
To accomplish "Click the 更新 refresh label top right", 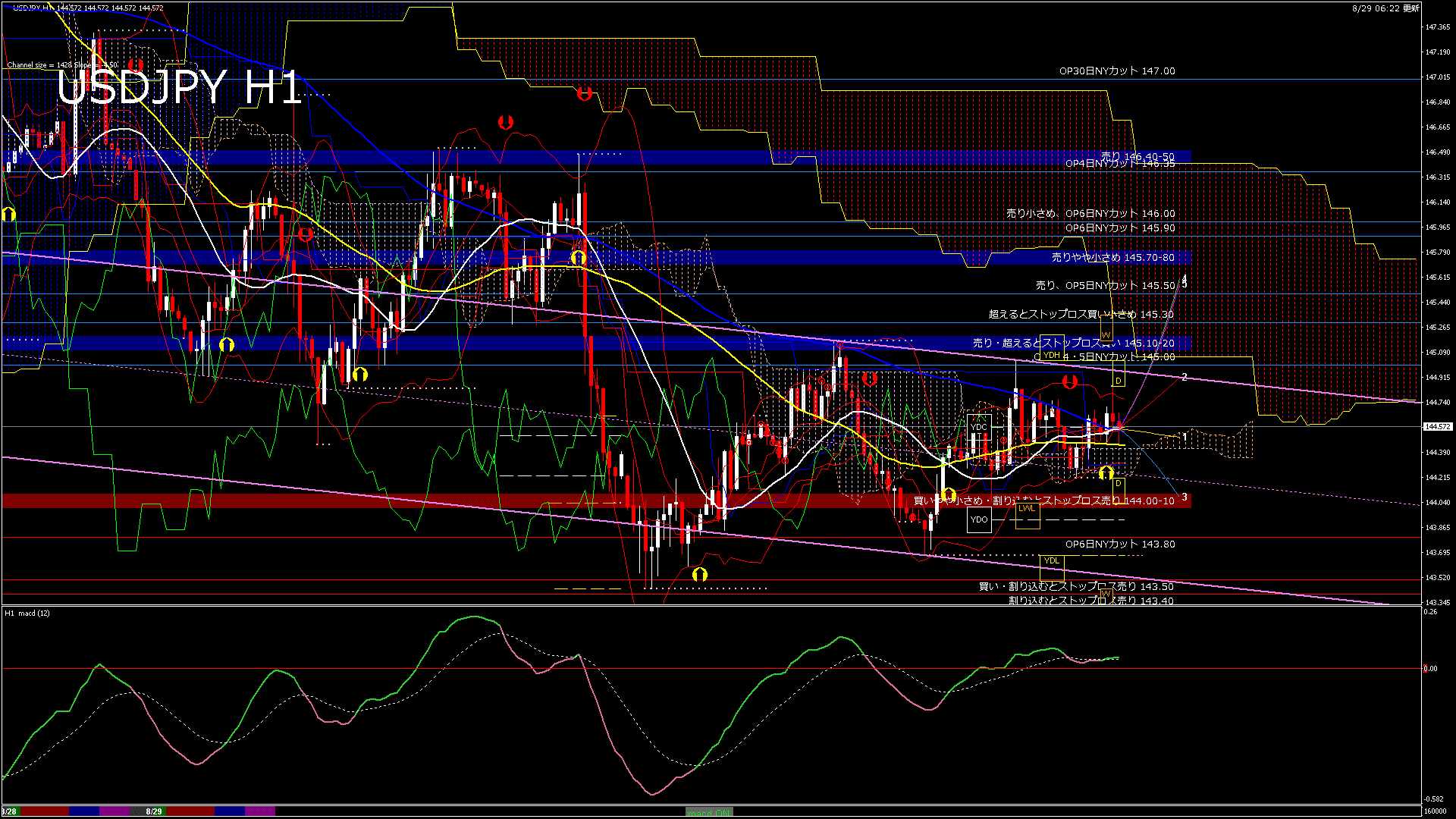I will [1411, 8].
